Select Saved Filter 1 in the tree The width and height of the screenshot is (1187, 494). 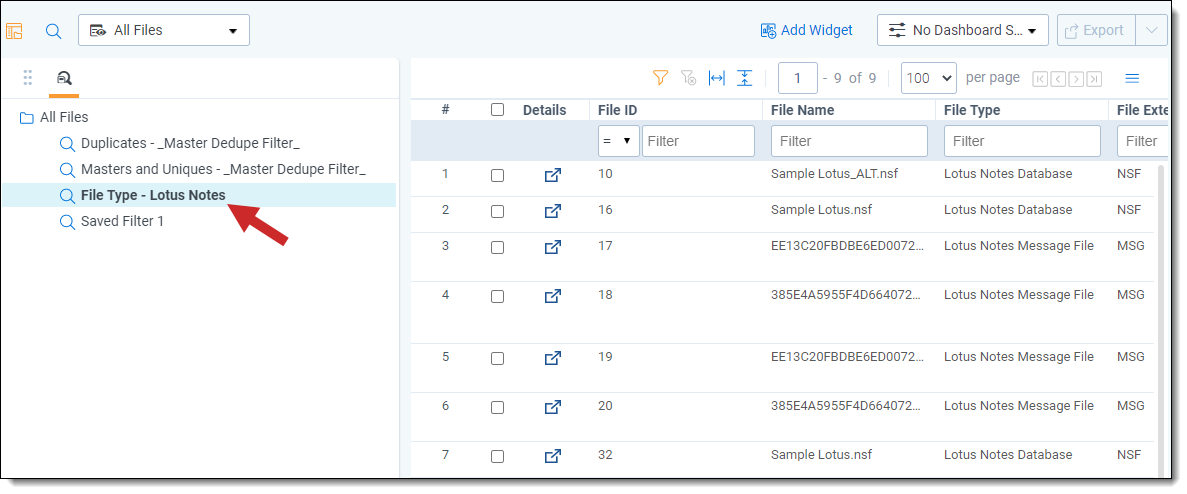click(122, 221)
